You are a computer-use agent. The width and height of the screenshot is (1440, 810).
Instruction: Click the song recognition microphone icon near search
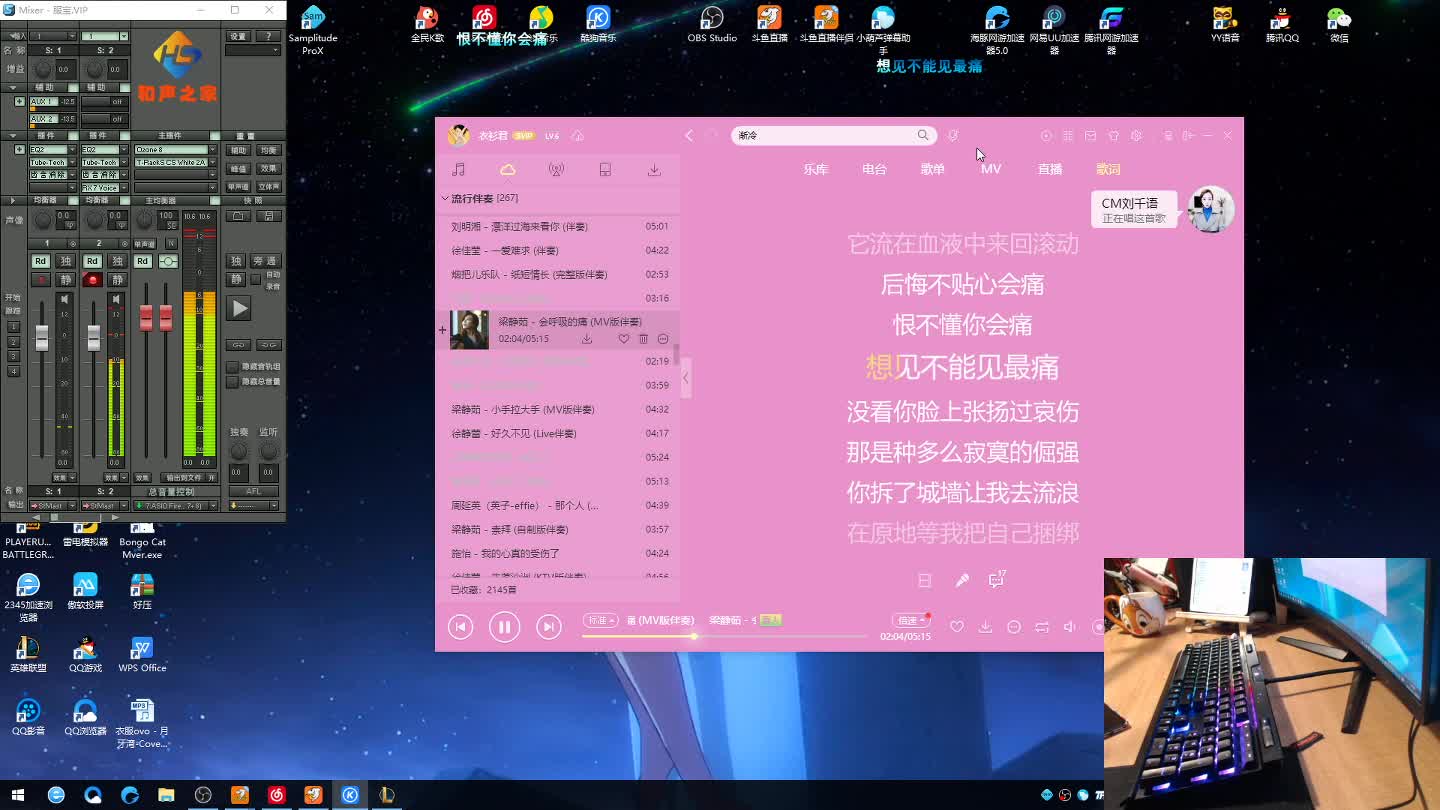[953, 135]
